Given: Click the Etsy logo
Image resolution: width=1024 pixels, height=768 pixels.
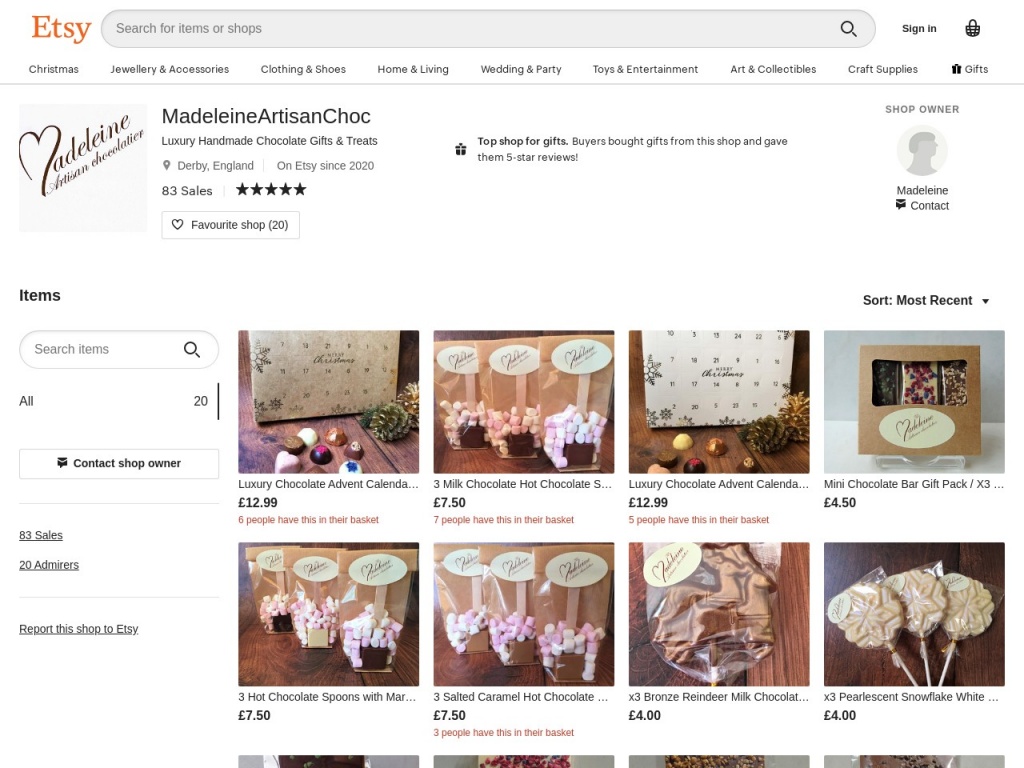Looking at the screenshot, I should (x=61, y=28).
